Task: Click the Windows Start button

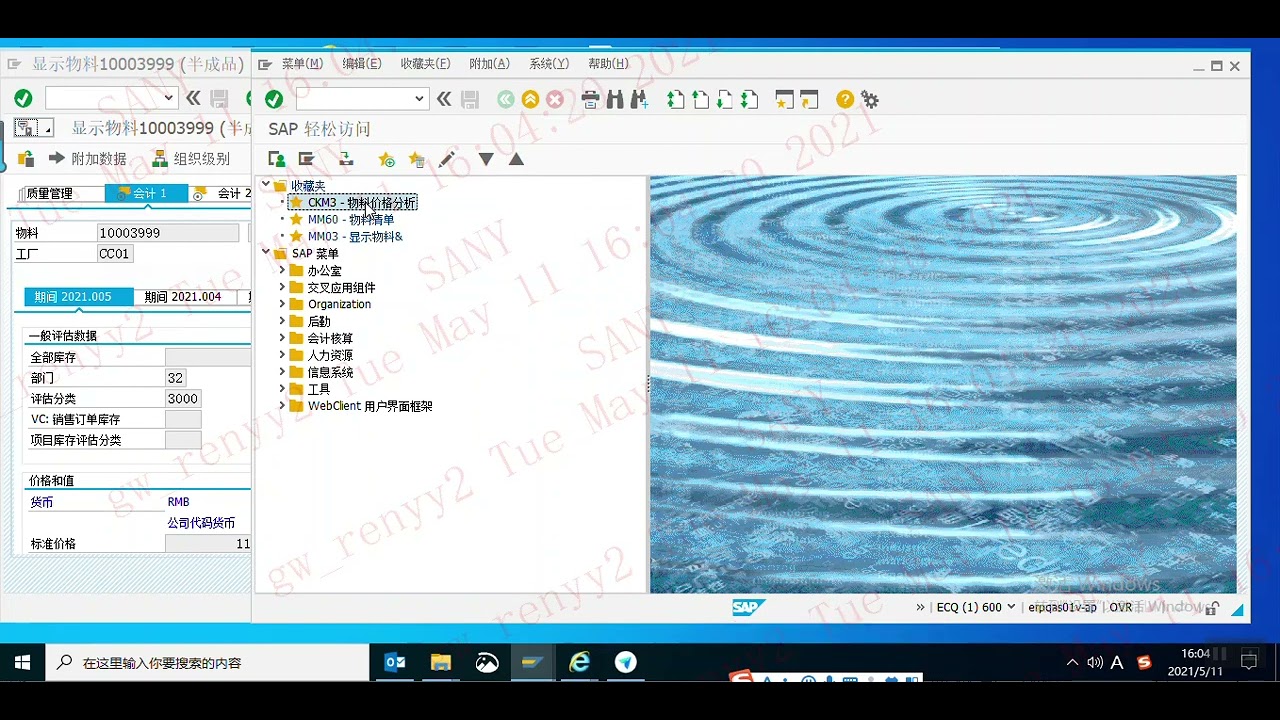Action: 22,662
